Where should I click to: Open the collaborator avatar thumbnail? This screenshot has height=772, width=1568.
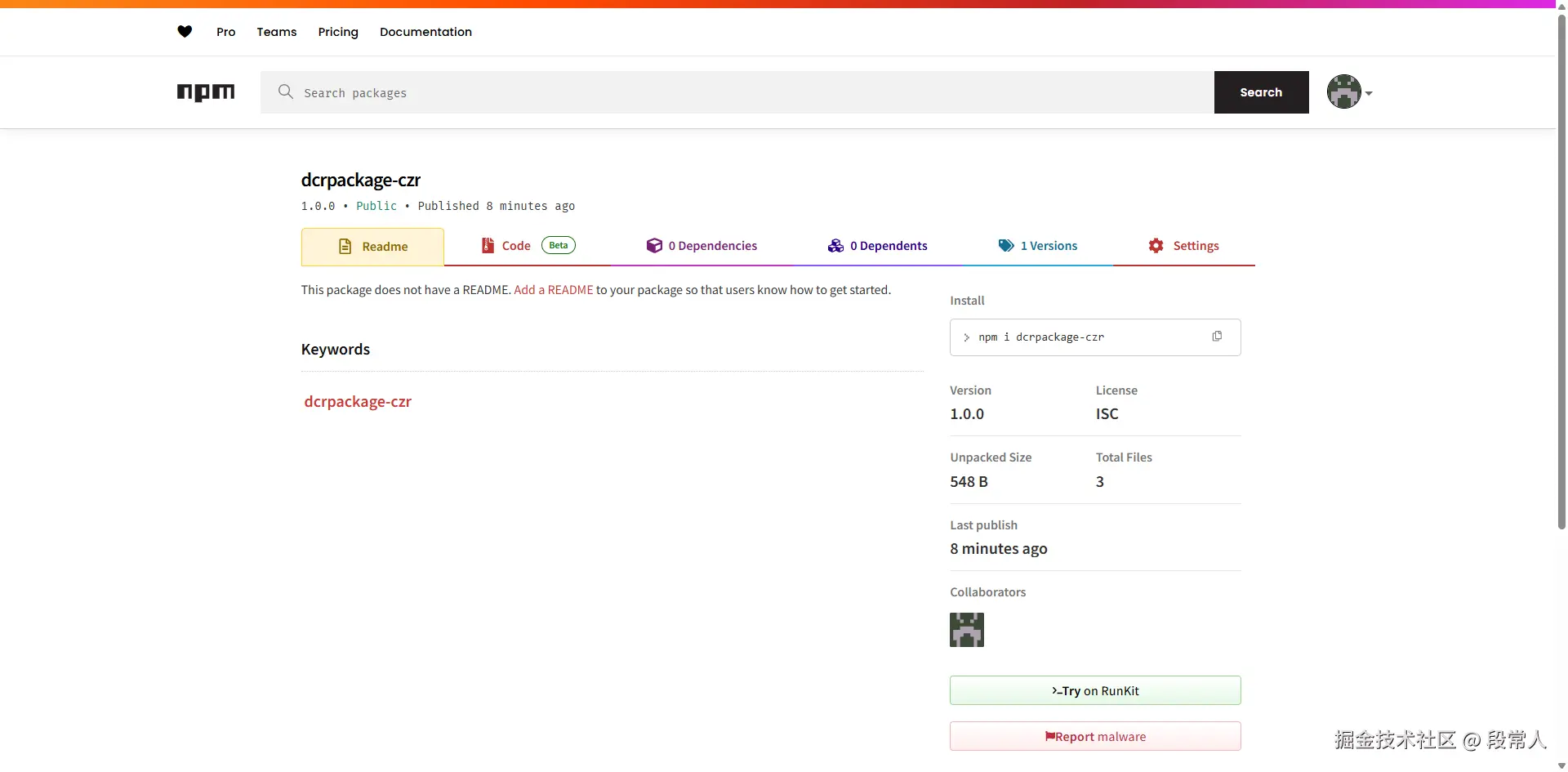pyautogui.click(x=967, y=630)
